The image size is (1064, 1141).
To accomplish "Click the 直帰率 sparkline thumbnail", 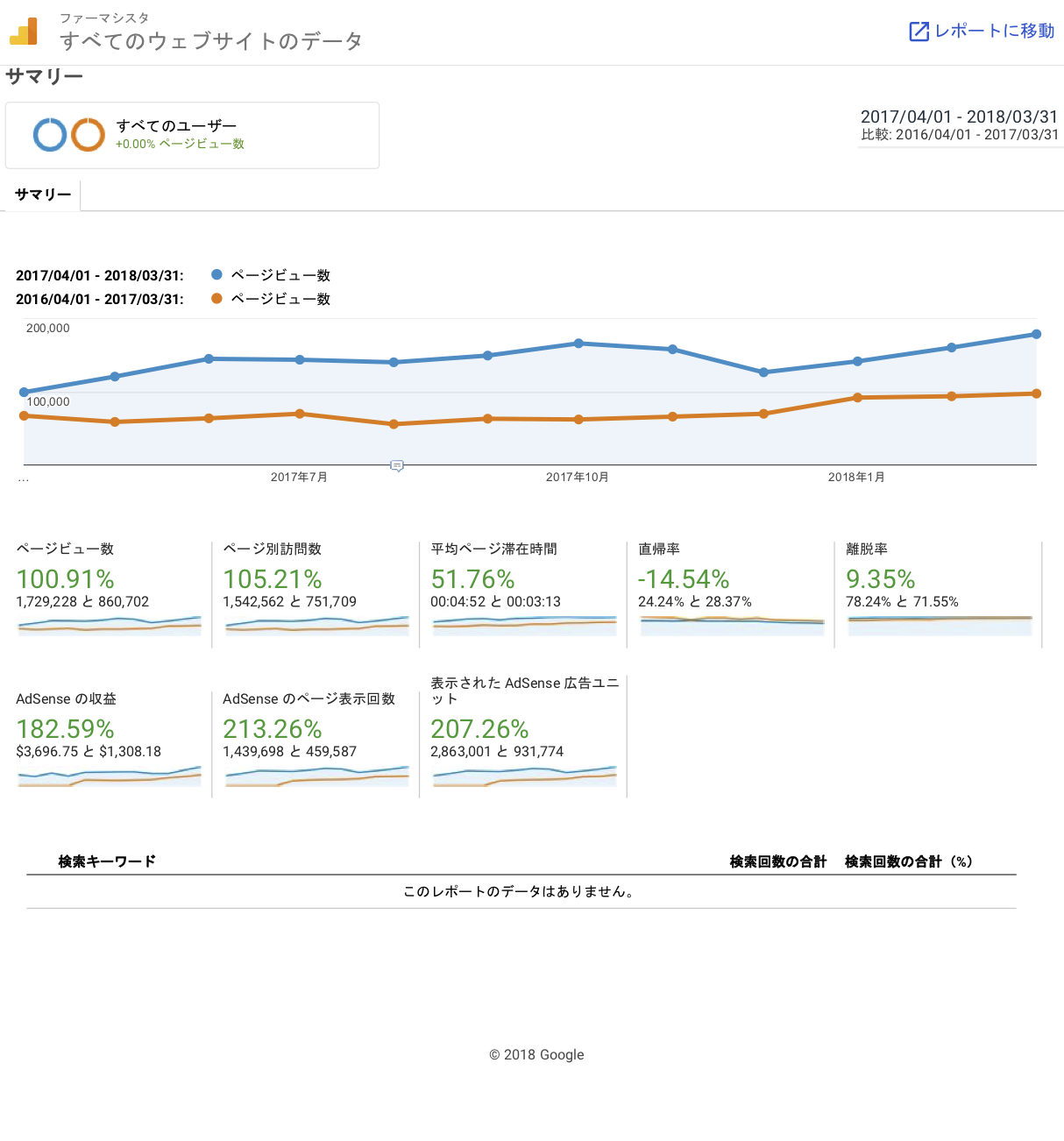I will tap(732, 625).
